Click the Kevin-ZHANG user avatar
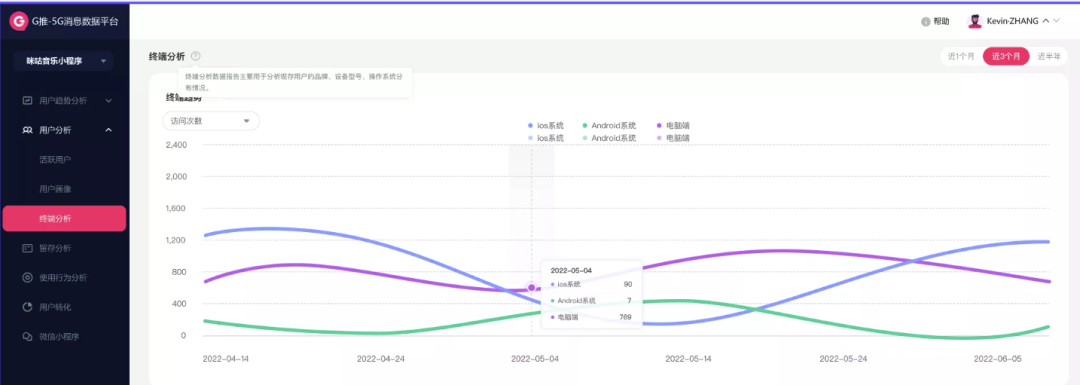 [975, 21]
